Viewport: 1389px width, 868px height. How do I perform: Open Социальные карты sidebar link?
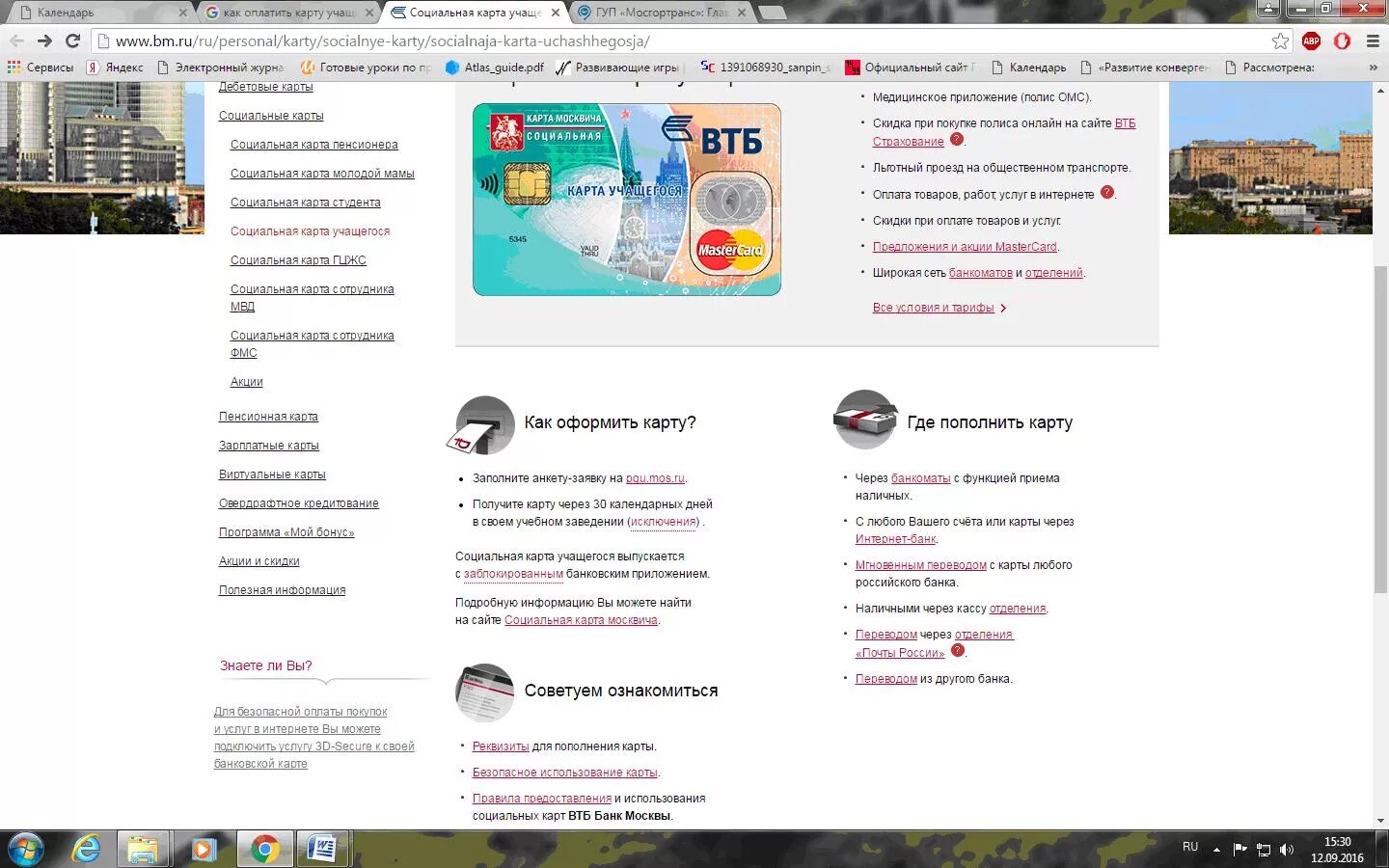pyautogui.click(x=271, y=116)
